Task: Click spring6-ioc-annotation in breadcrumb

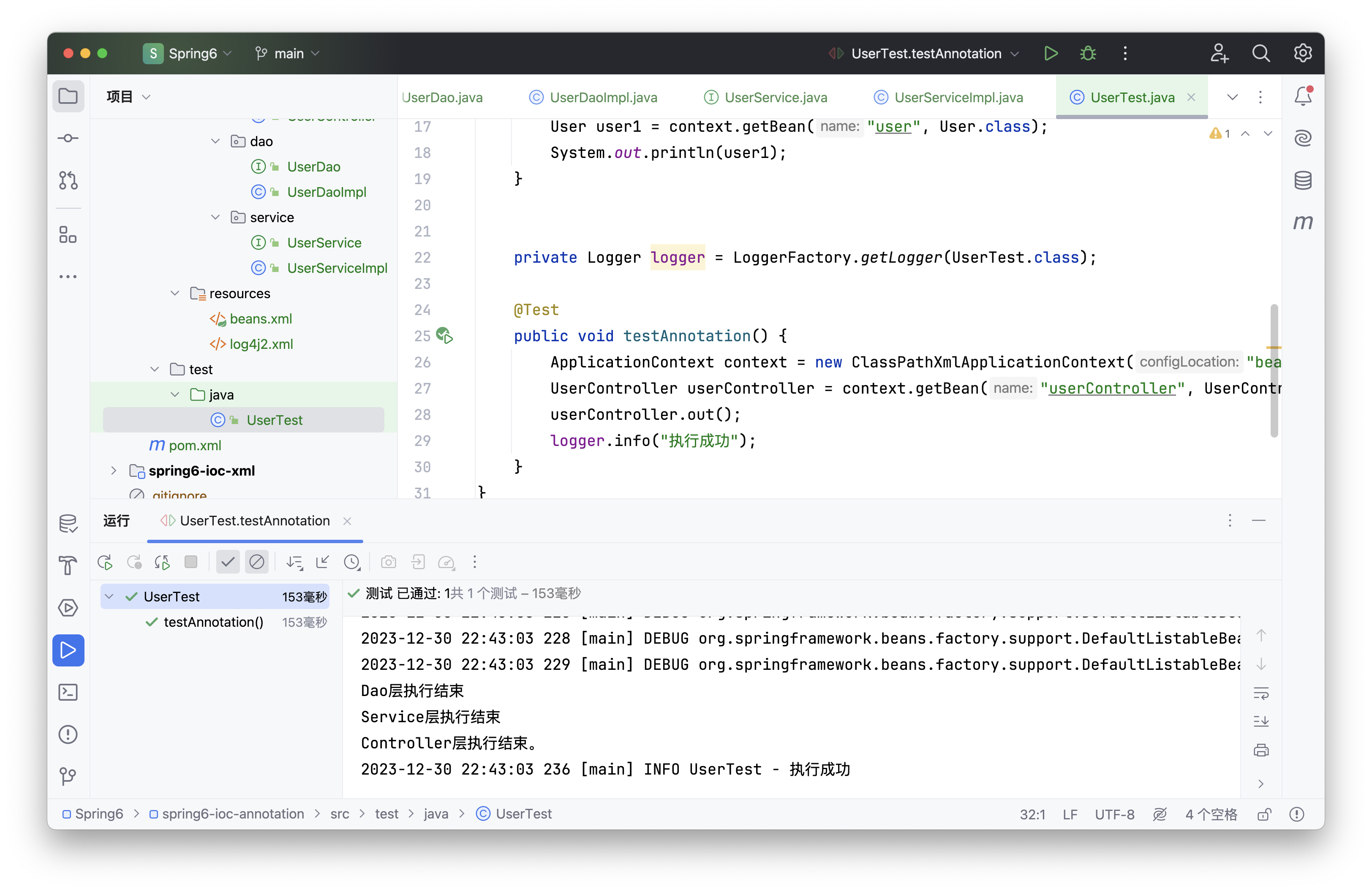Action: (233, 813)
